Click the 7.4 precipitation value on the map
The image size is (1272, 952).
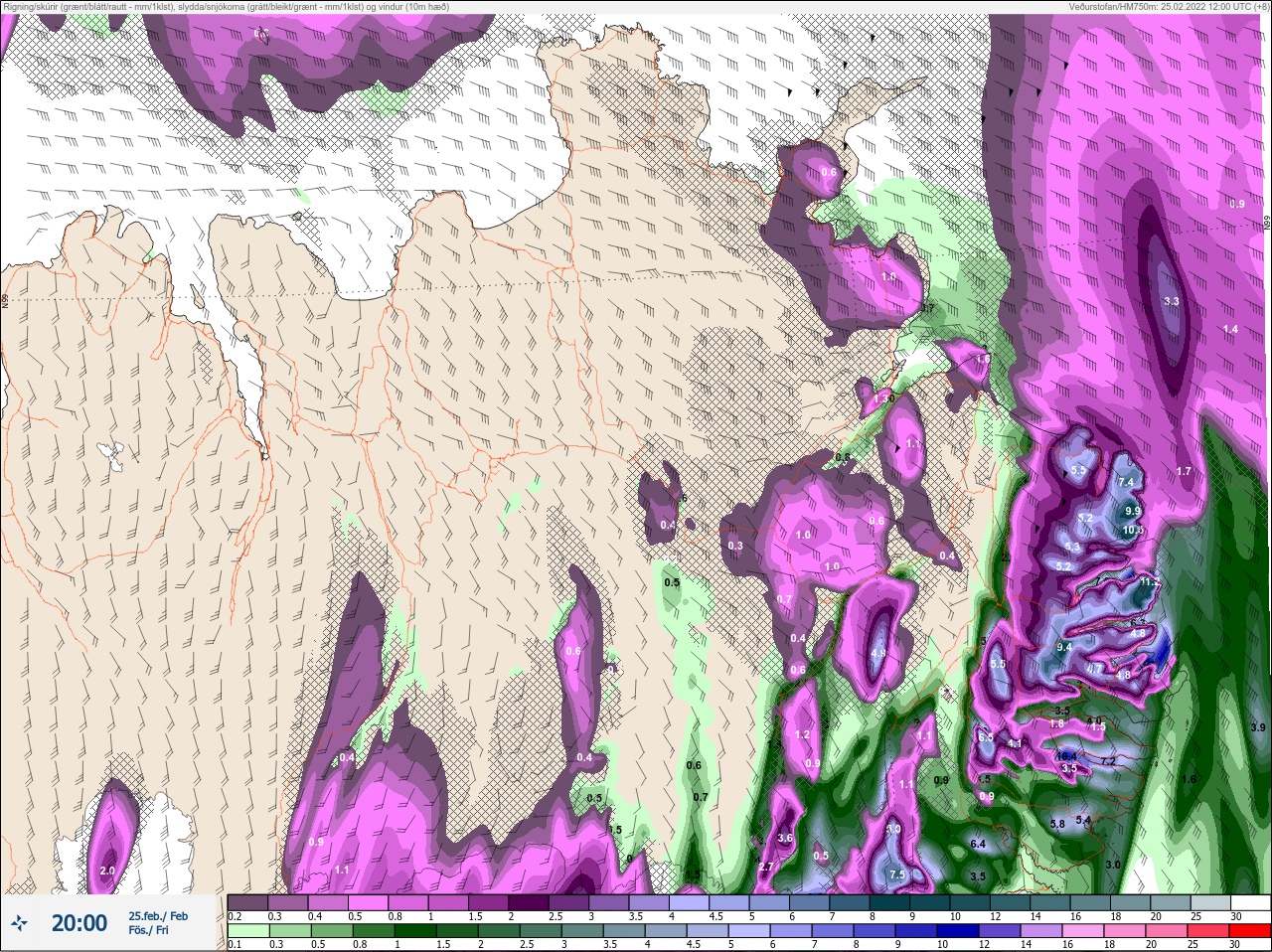coord(1126,482)
